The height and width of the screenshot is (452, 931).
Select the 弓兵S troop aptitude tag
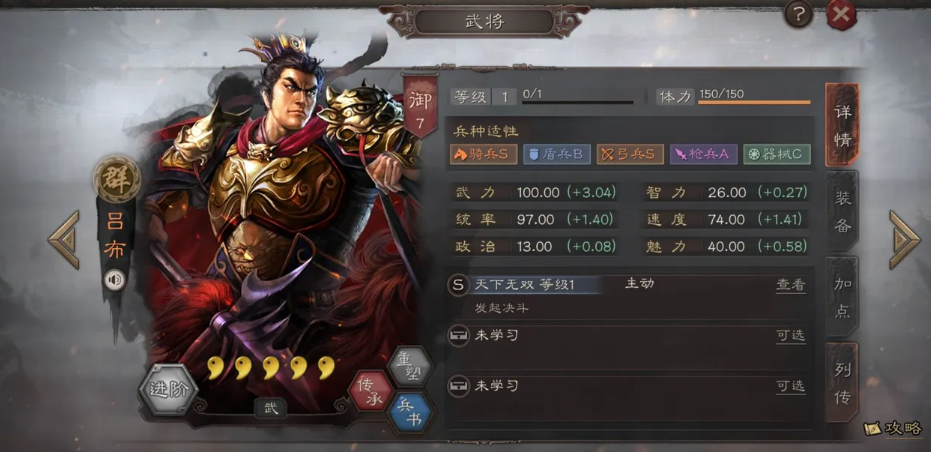tap(629, 154)
